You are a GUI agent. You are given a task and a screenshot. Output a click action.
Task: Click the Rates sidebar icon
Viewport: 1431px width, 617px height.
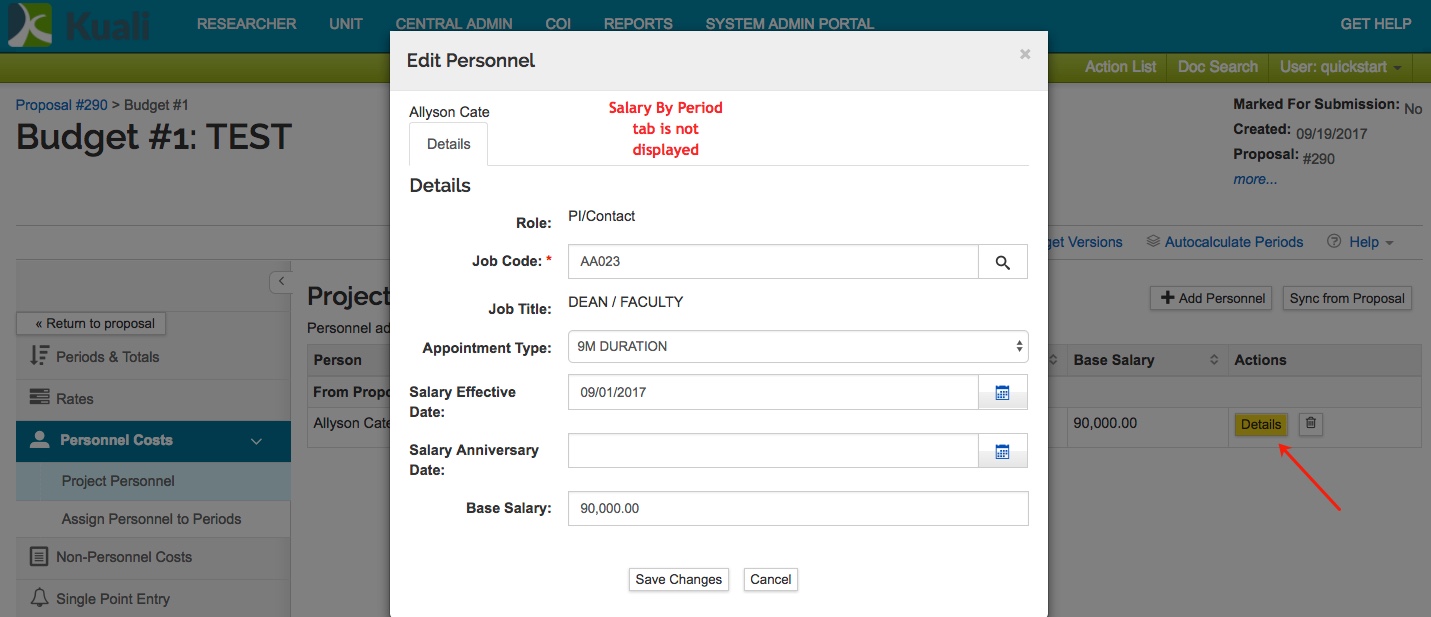tap(40, 398)
